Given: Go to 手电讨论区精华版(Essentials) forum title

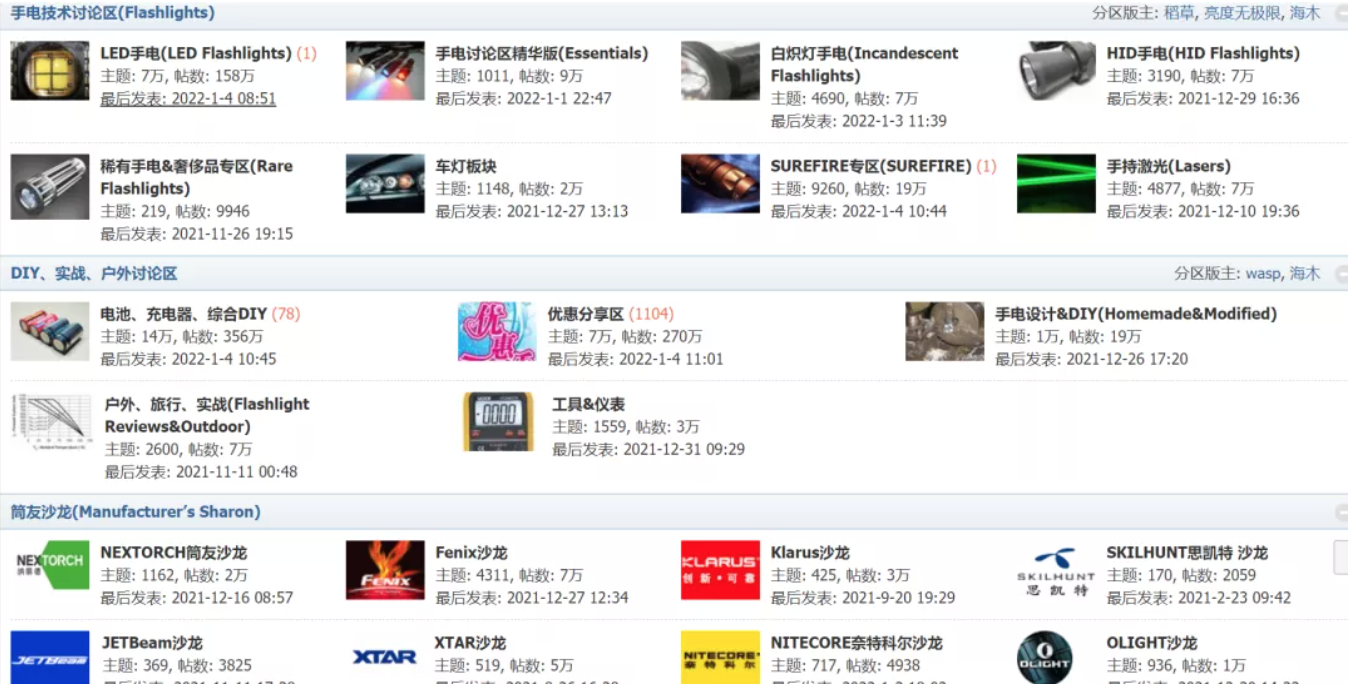Looking at the screenshot, I should 542,53.
